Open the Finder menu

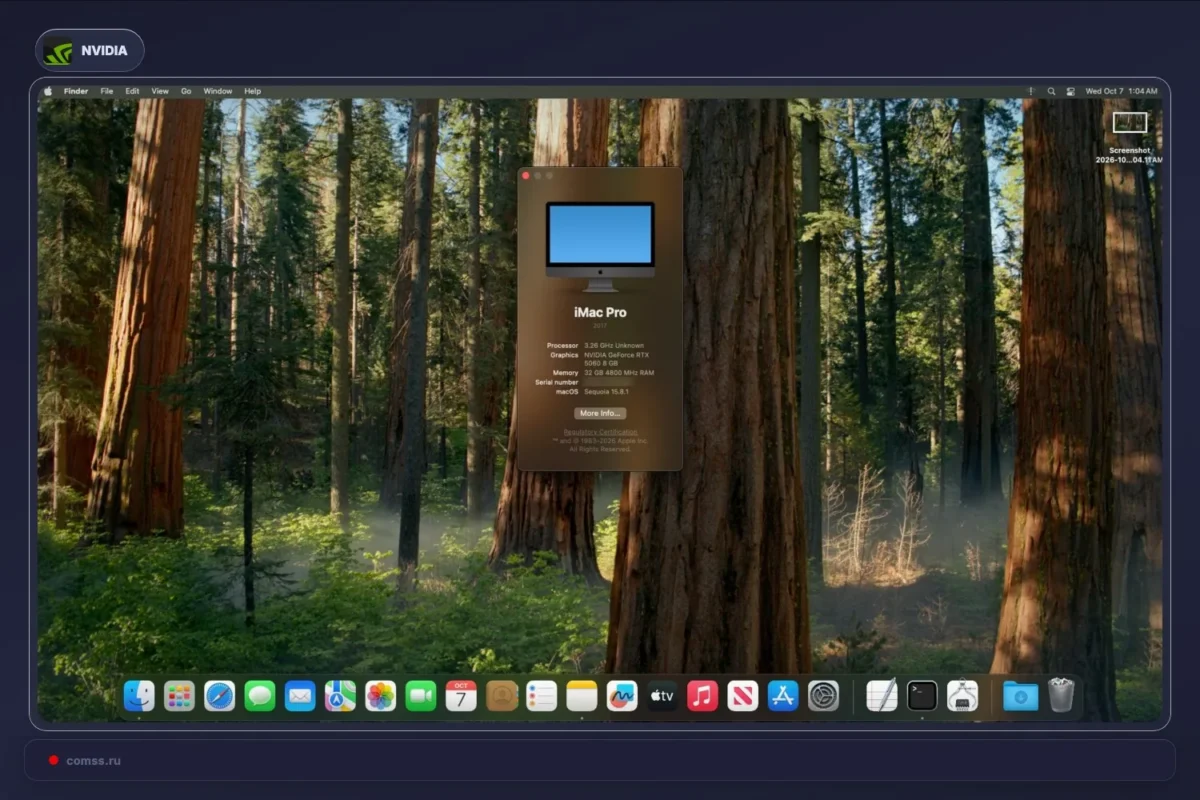click(76, 91)
